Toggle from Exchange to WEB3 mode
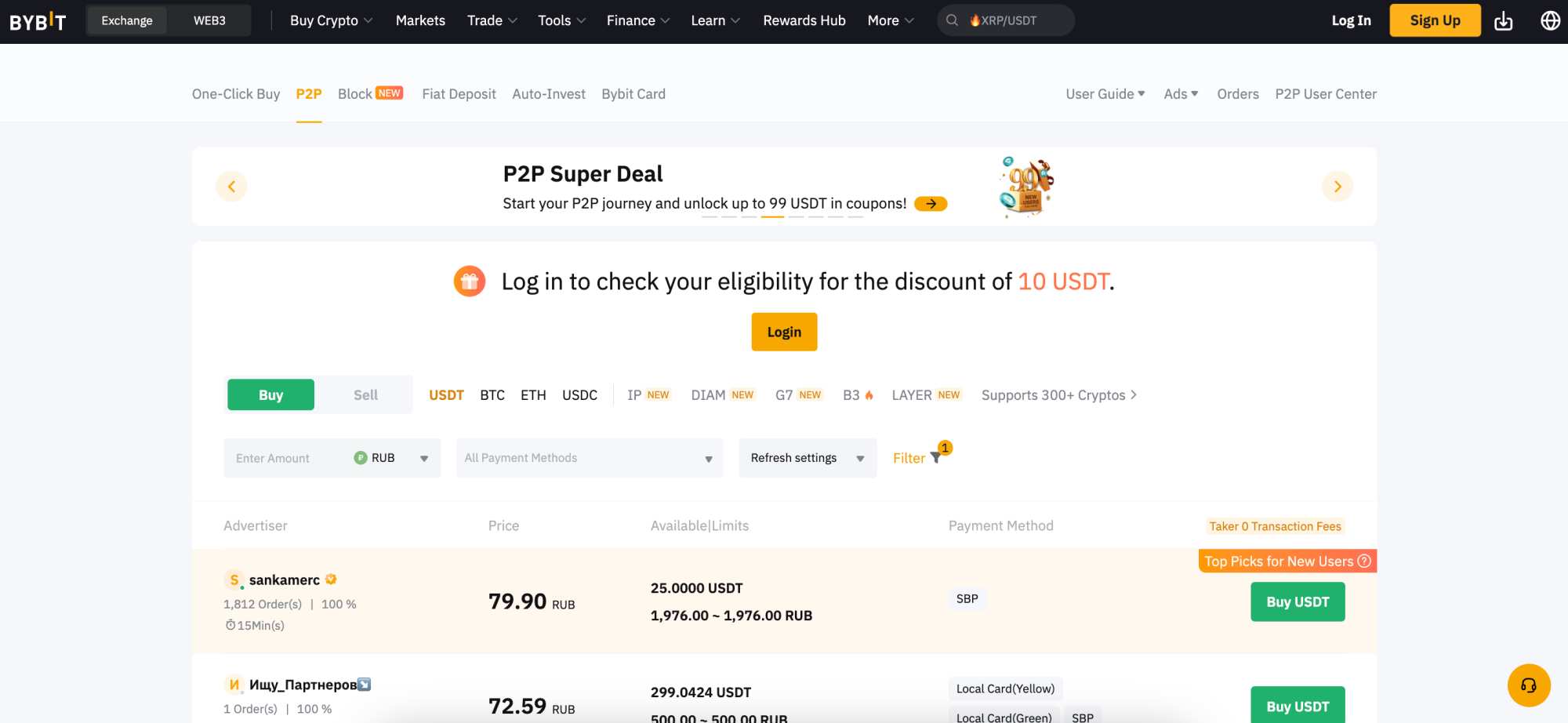The image size is (1568, 723). pos(209,20)
